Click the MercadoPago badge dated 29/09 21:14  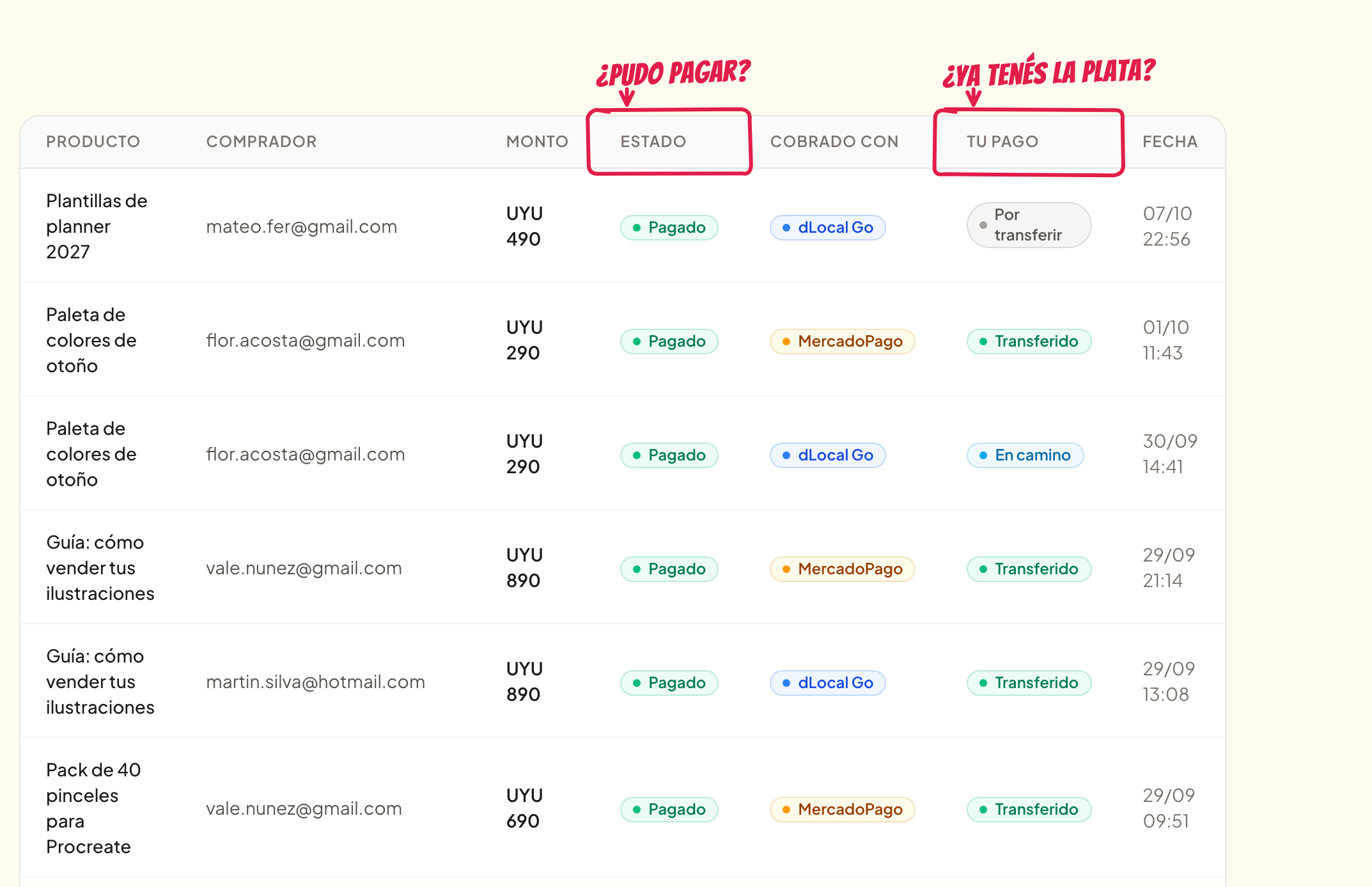point(842,569)
